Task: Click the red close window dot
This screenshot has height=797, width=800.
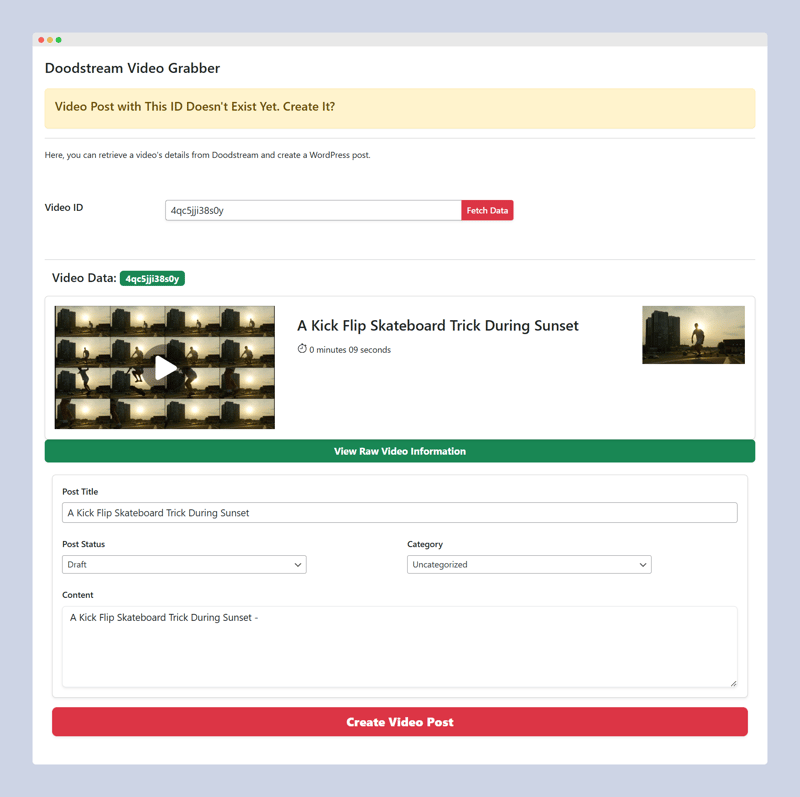Action: 41,40
